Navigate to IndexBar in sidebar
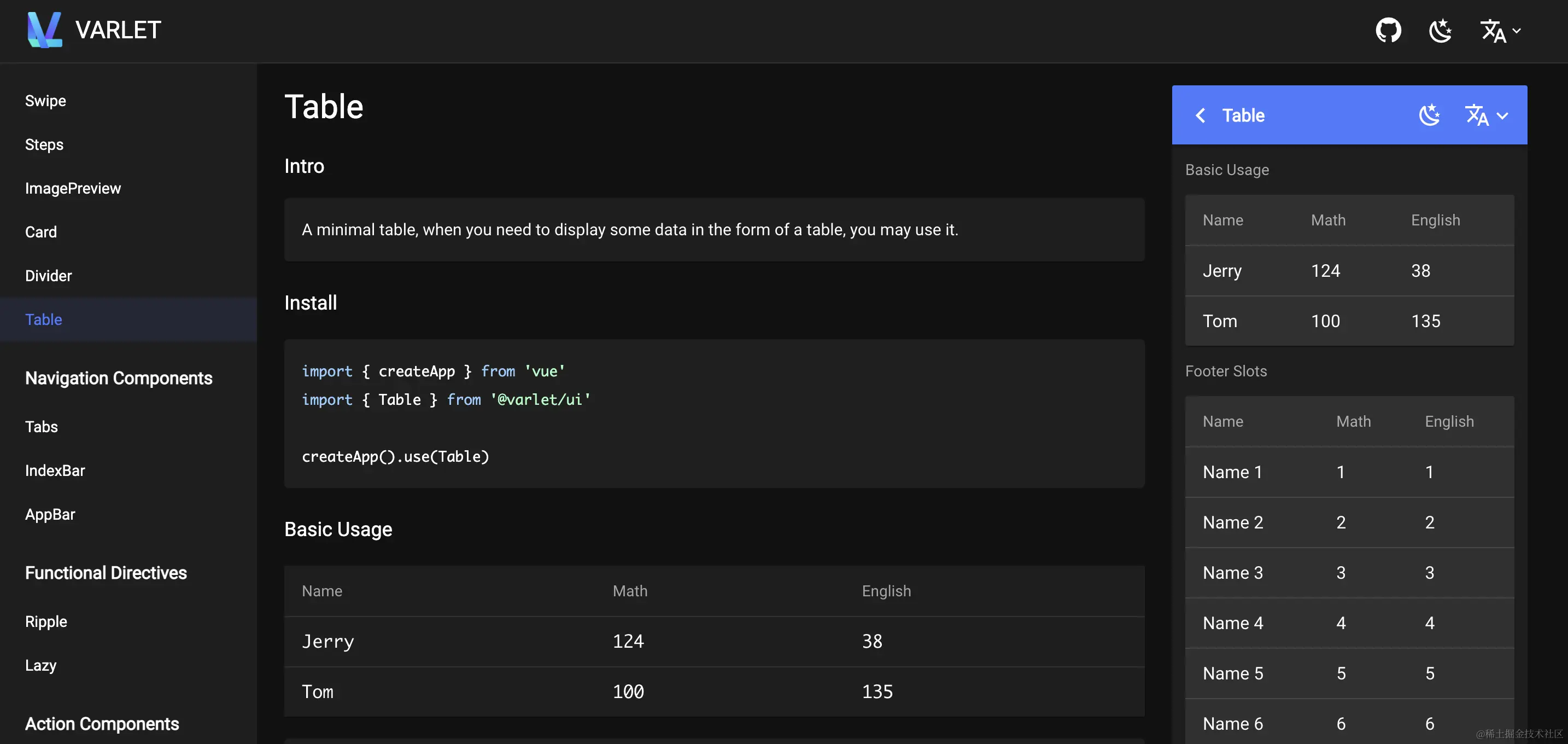Image resolution: width=1568 pixels, height=744 pixels. (x=55, y=470)
